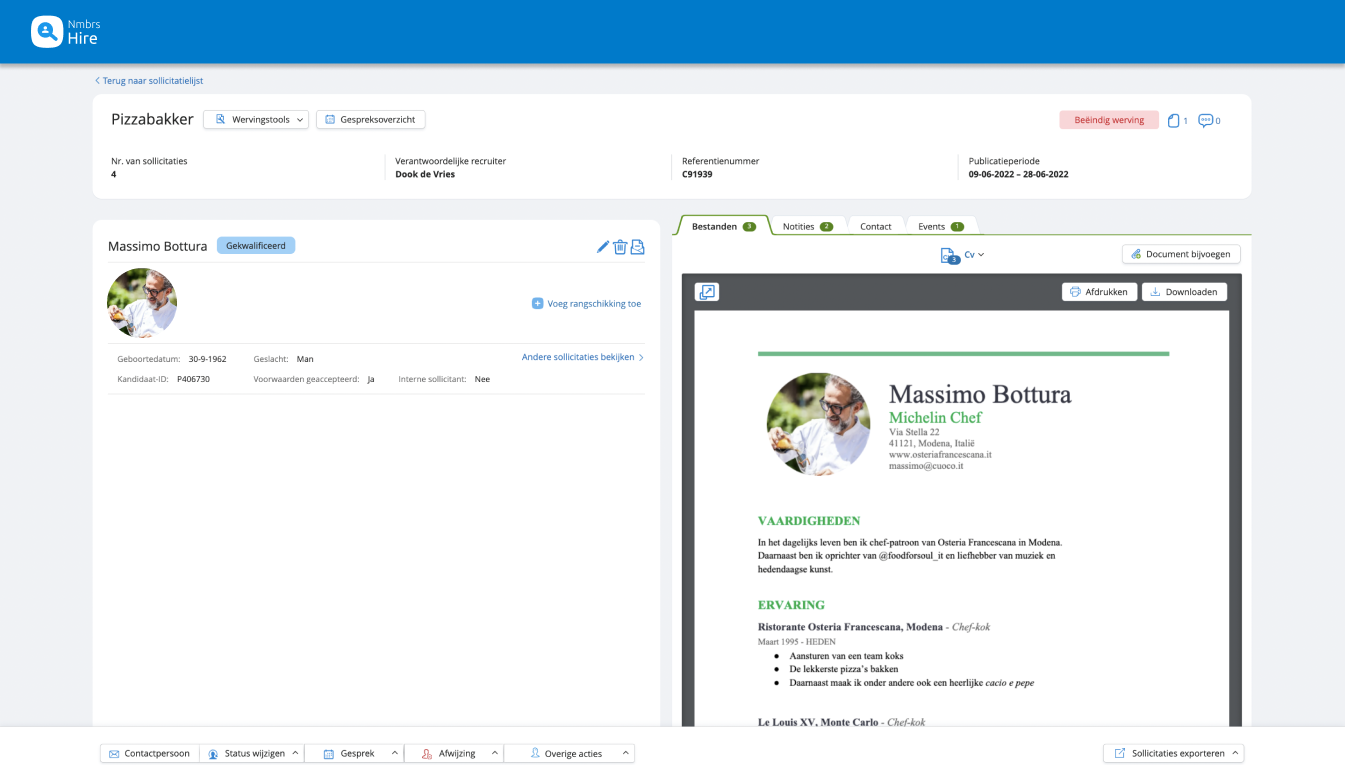Click birthdate value 30-9-1962
1345x765 pixels.
tap(207, 359)
